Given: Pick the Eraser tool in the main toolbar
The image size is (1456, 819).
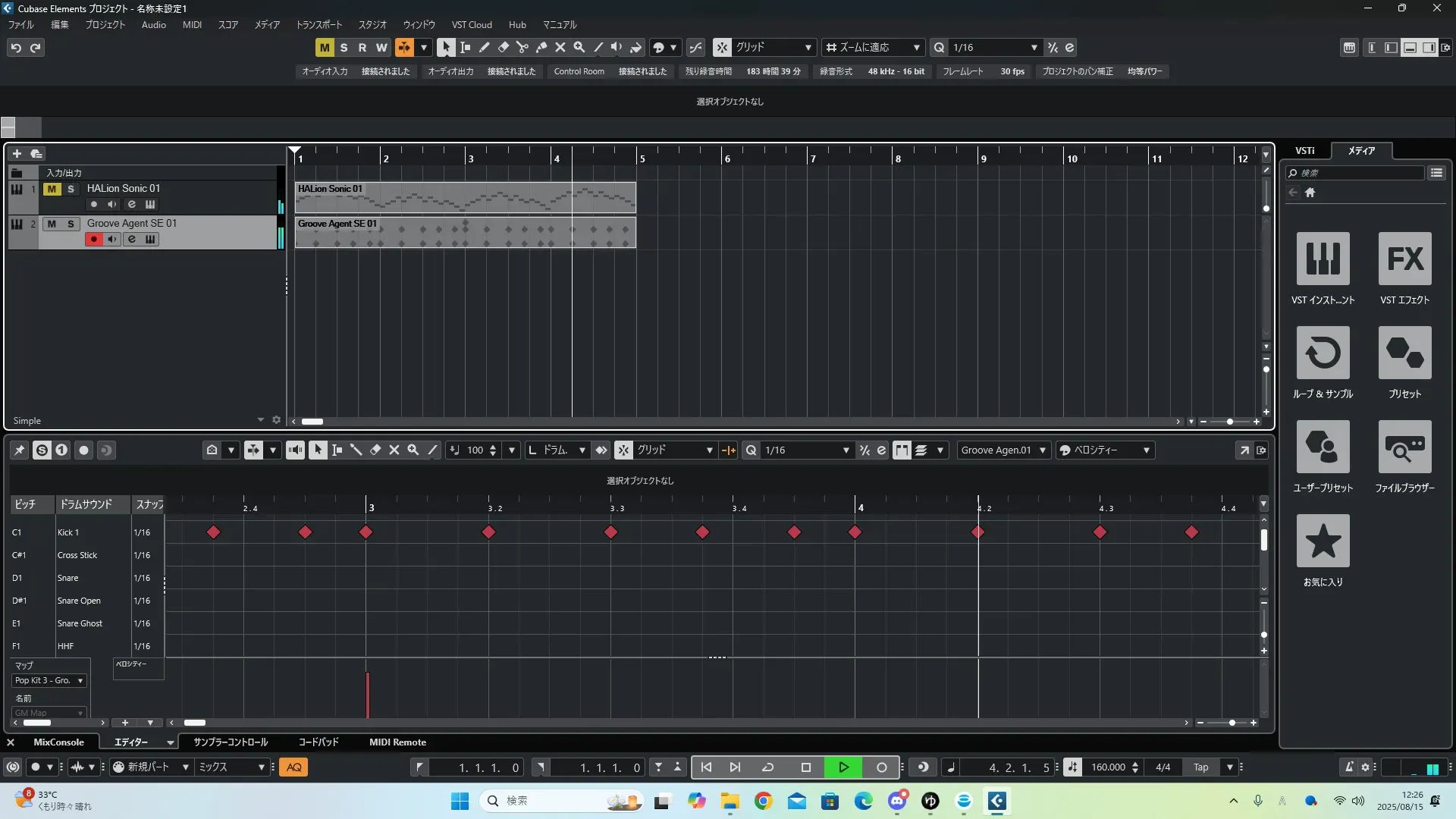Looking at the screenshot, I should pyautogui.click(x=504, y=47).
